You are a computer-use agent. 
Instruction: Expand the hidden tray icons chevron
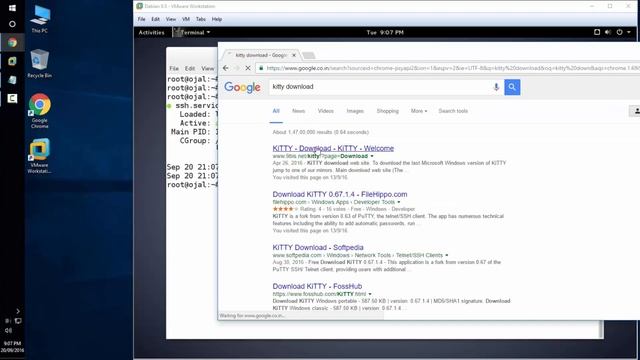coord(18,311)
